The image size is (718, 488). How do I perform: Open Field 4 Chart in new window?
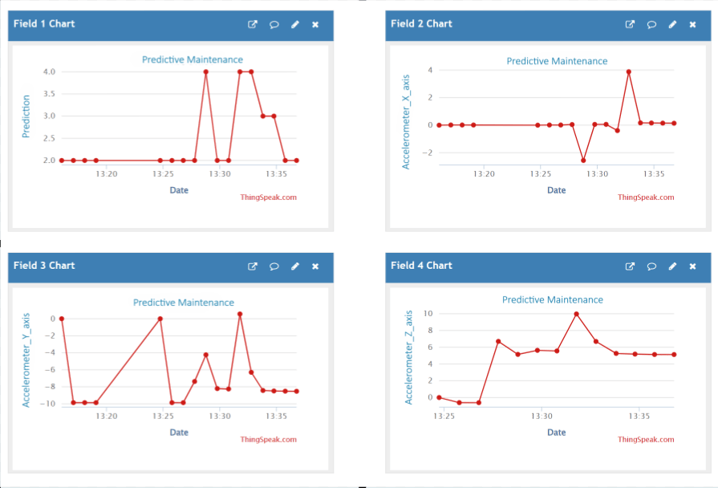630,266
